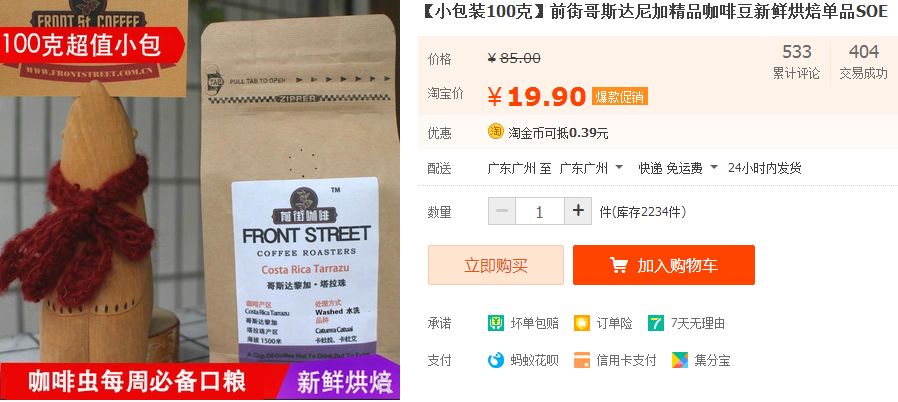Screen dimensions: 898x402
Task: View the 404 交易成功 transactions count
Action: coord(864,62)
